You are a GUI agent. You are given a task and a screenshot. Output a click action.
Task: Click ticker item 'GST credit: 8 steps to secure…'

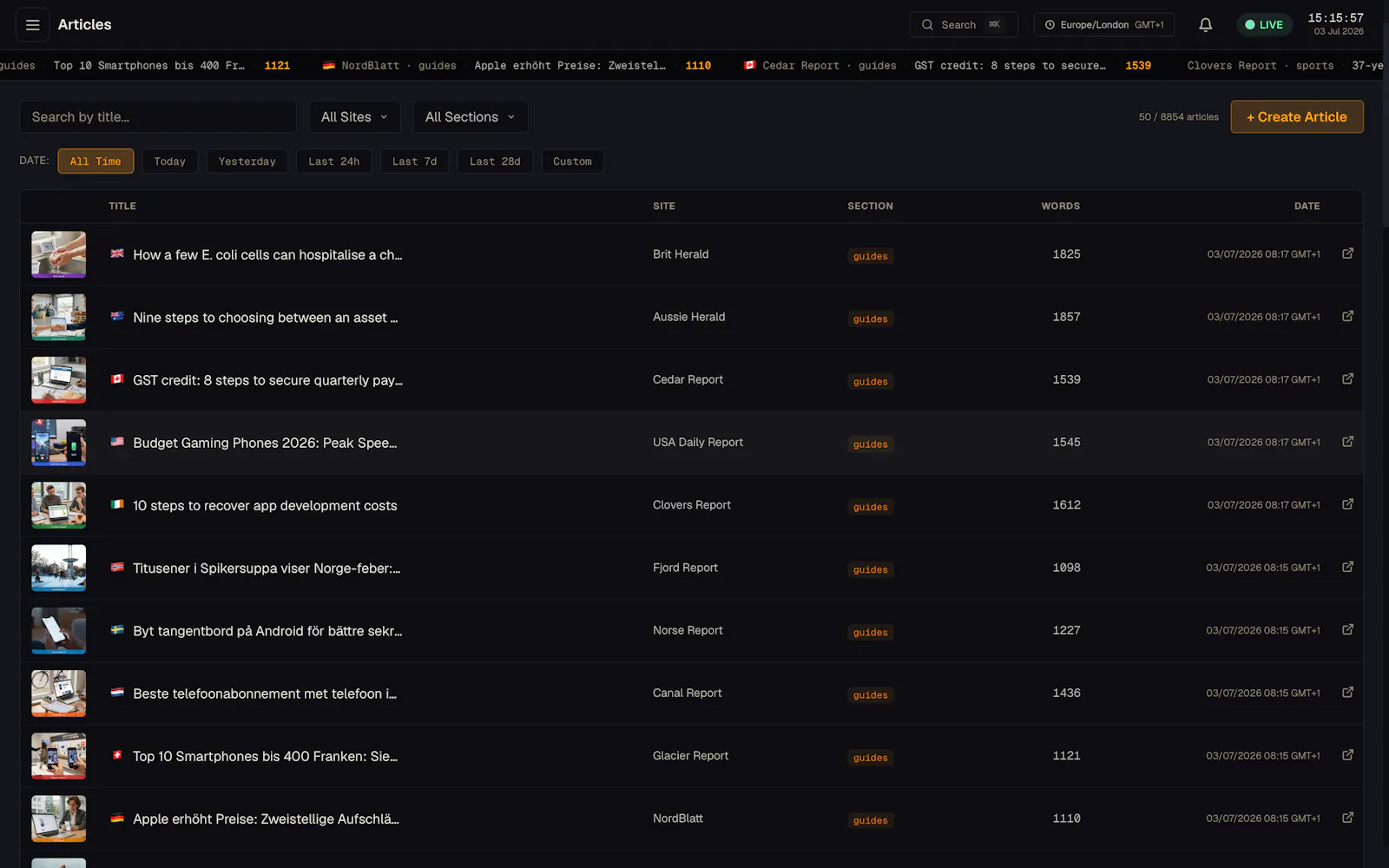click(1010, 66)
